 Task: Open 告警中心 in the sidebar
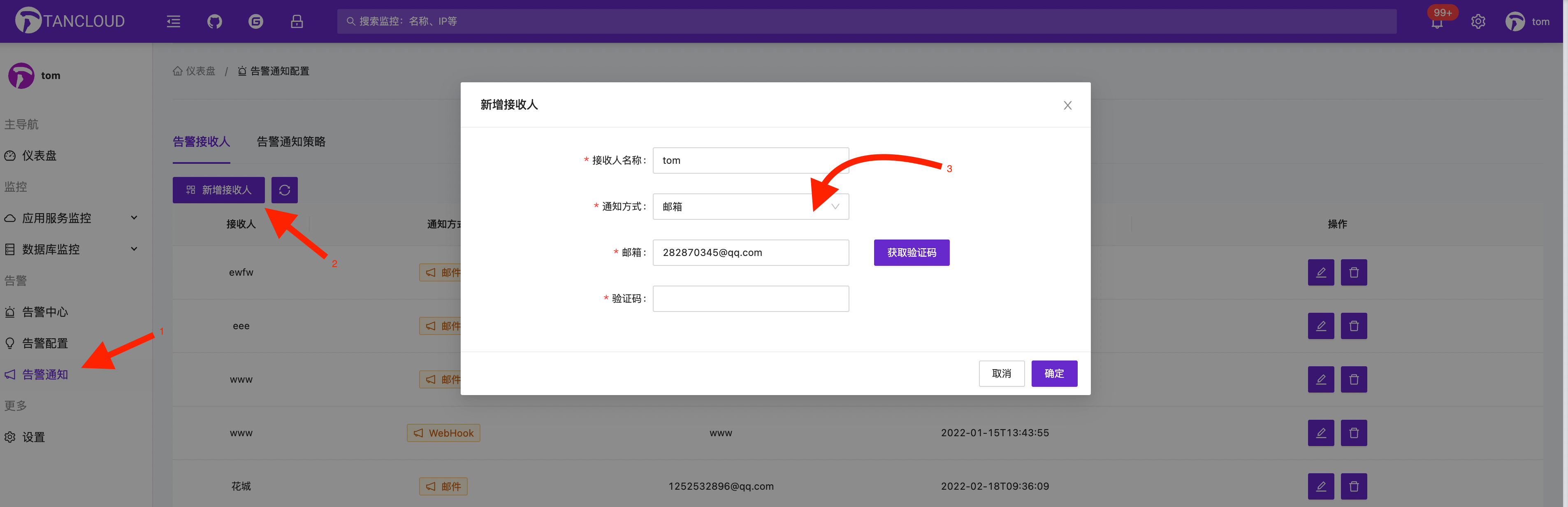point(45,312)
